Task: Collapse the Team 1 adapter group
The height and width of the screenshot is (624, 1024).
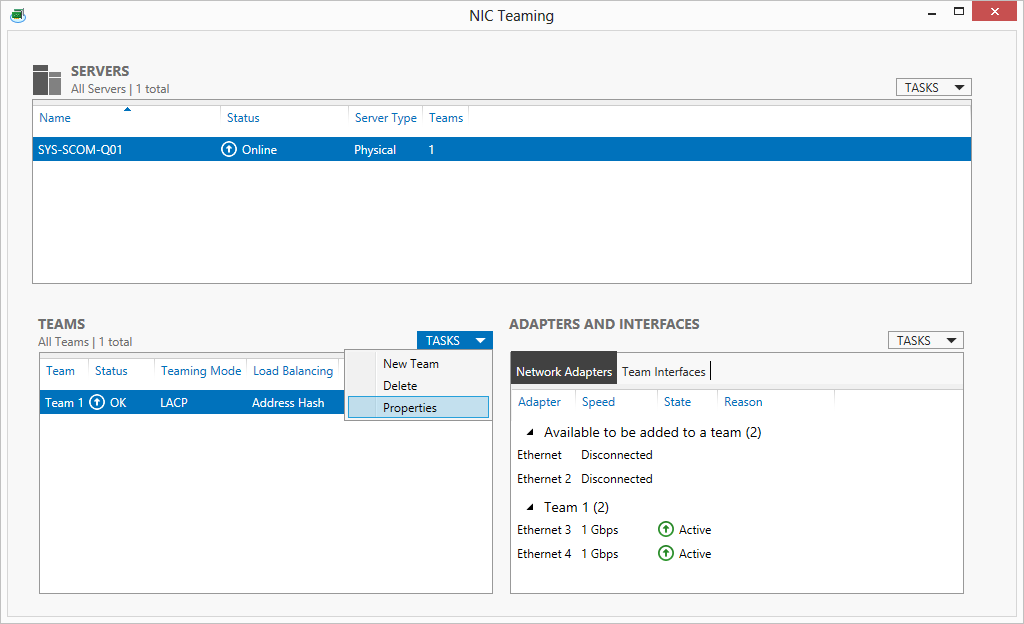Action: pyautogui.click(x=529, y=508)
